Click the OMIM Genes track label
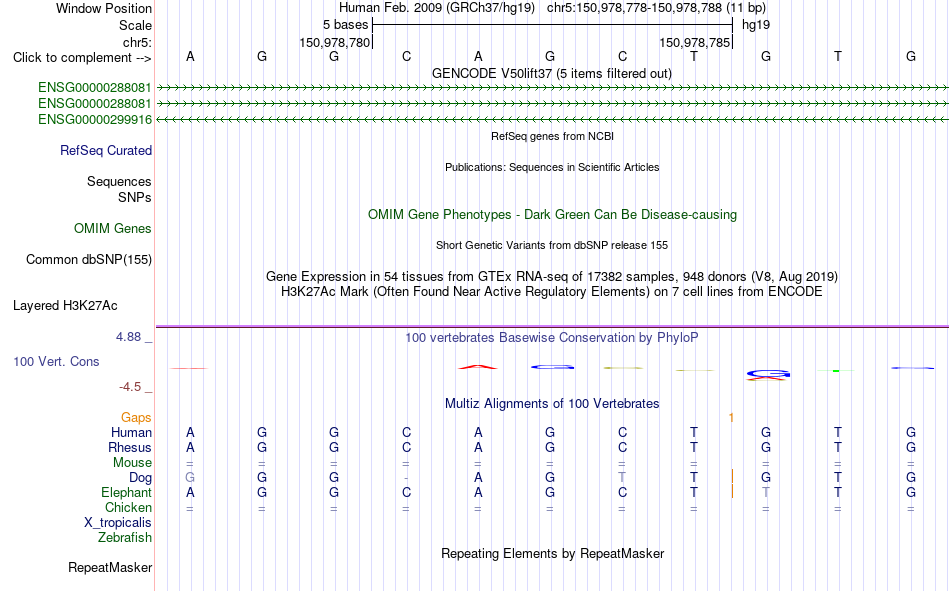The height and width of the screenshot is (591, 950). click(x=113, y=229)
